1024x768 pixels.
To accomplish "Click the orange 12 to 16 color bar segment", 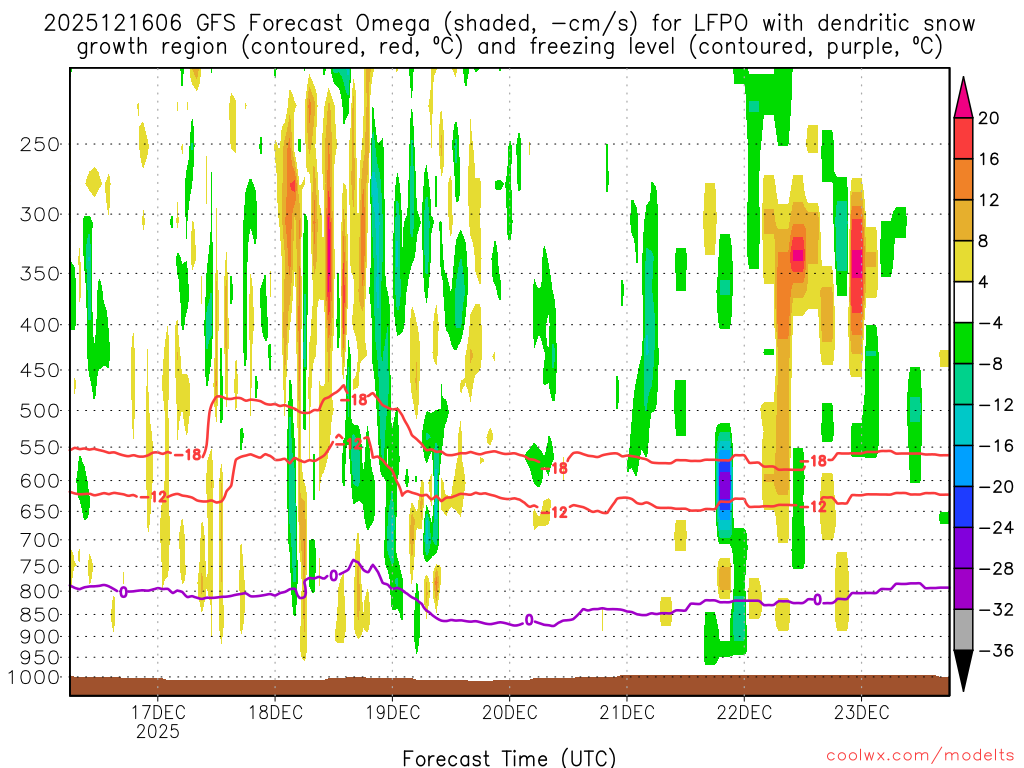I will (x=963, y=180).
